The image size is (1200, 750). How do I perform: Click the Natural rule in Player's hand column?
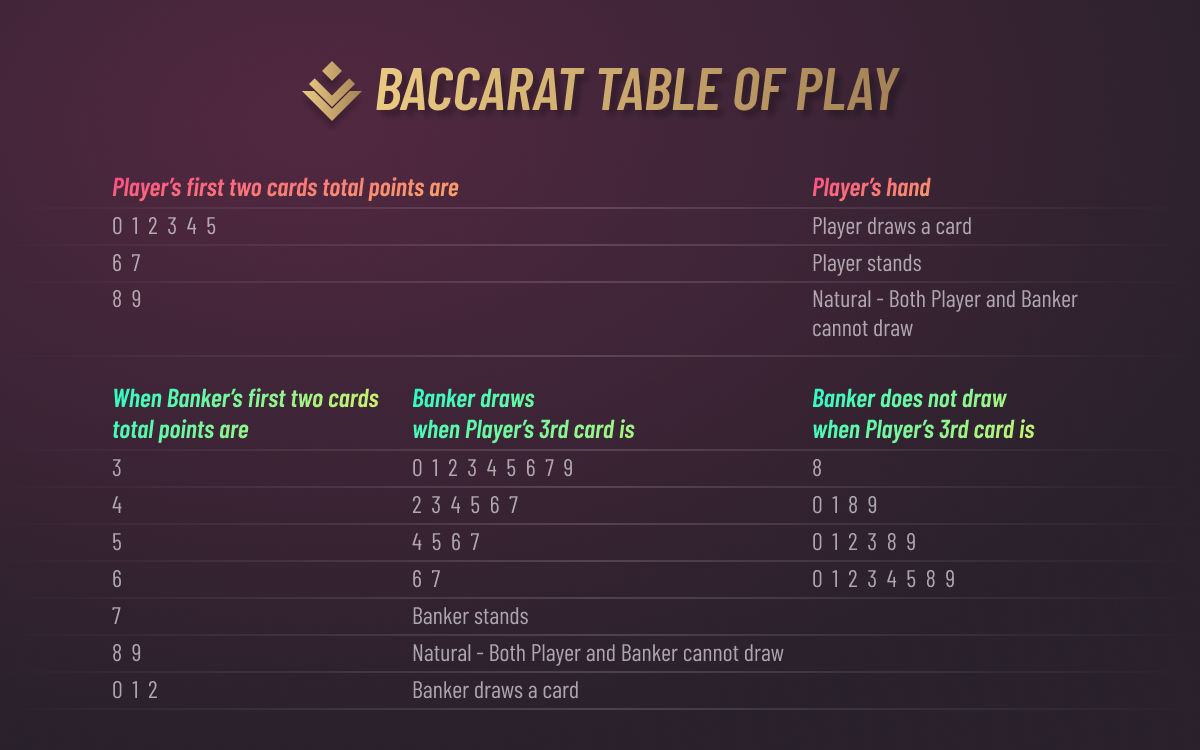[x=945, y=314]
